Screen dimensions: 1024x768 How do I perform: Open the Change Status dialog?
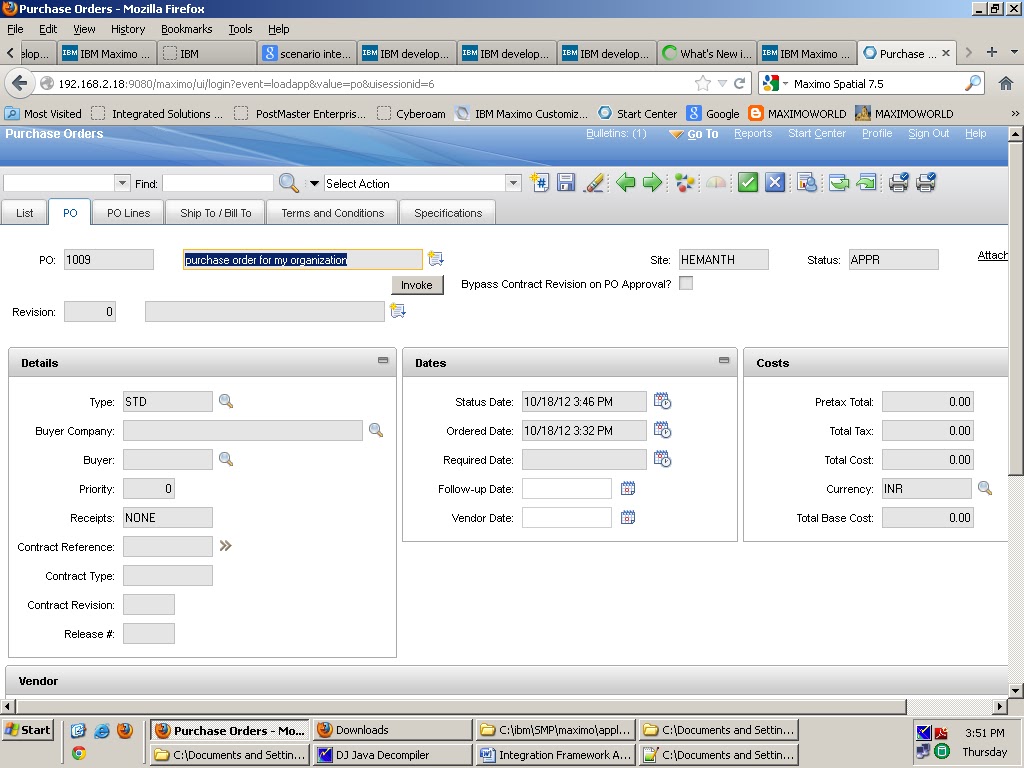(x=684, y=182)
